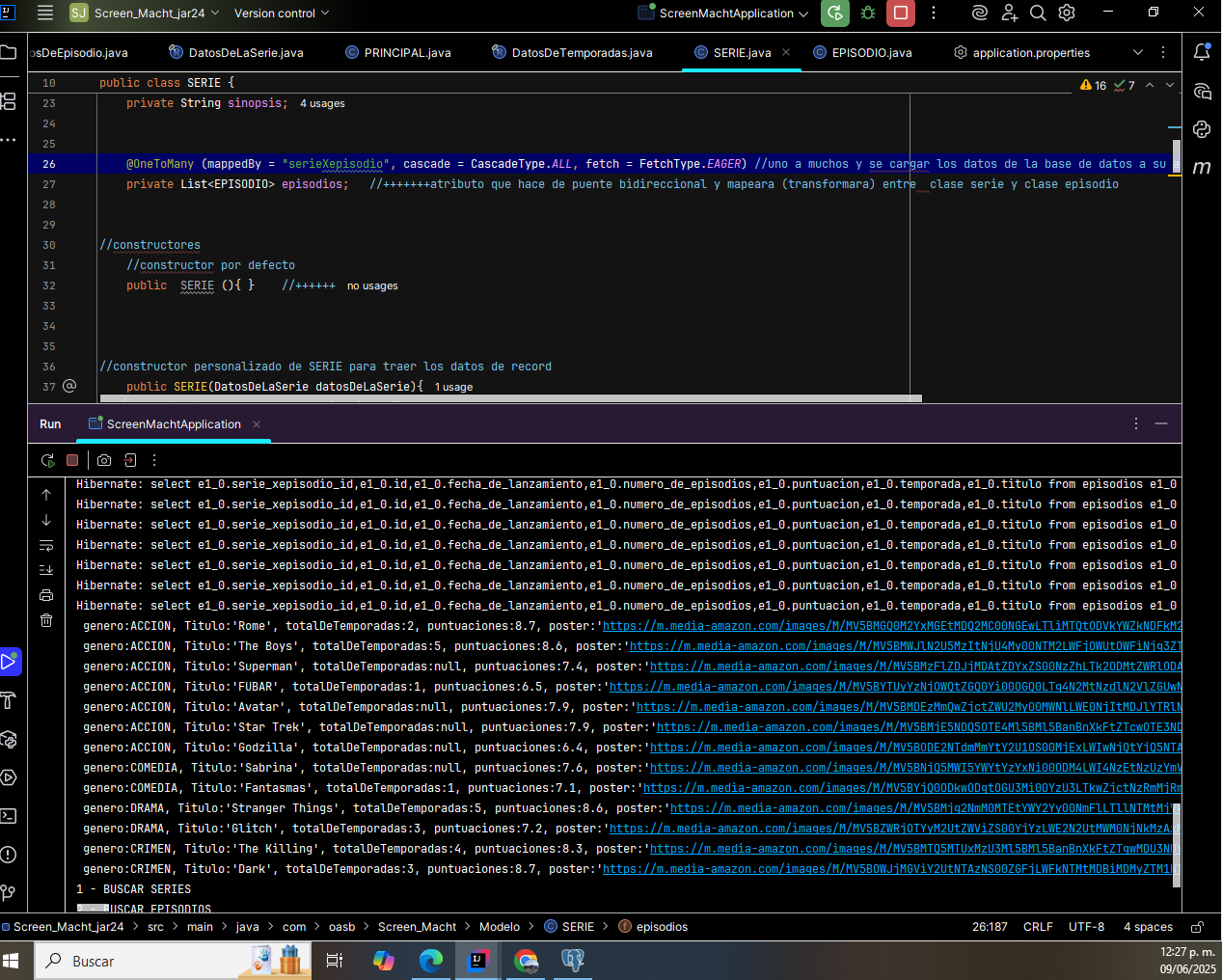Open the Code With Me add-user icon
The width and height of the screenshot is (1222, 980).
coord(1009,13)
